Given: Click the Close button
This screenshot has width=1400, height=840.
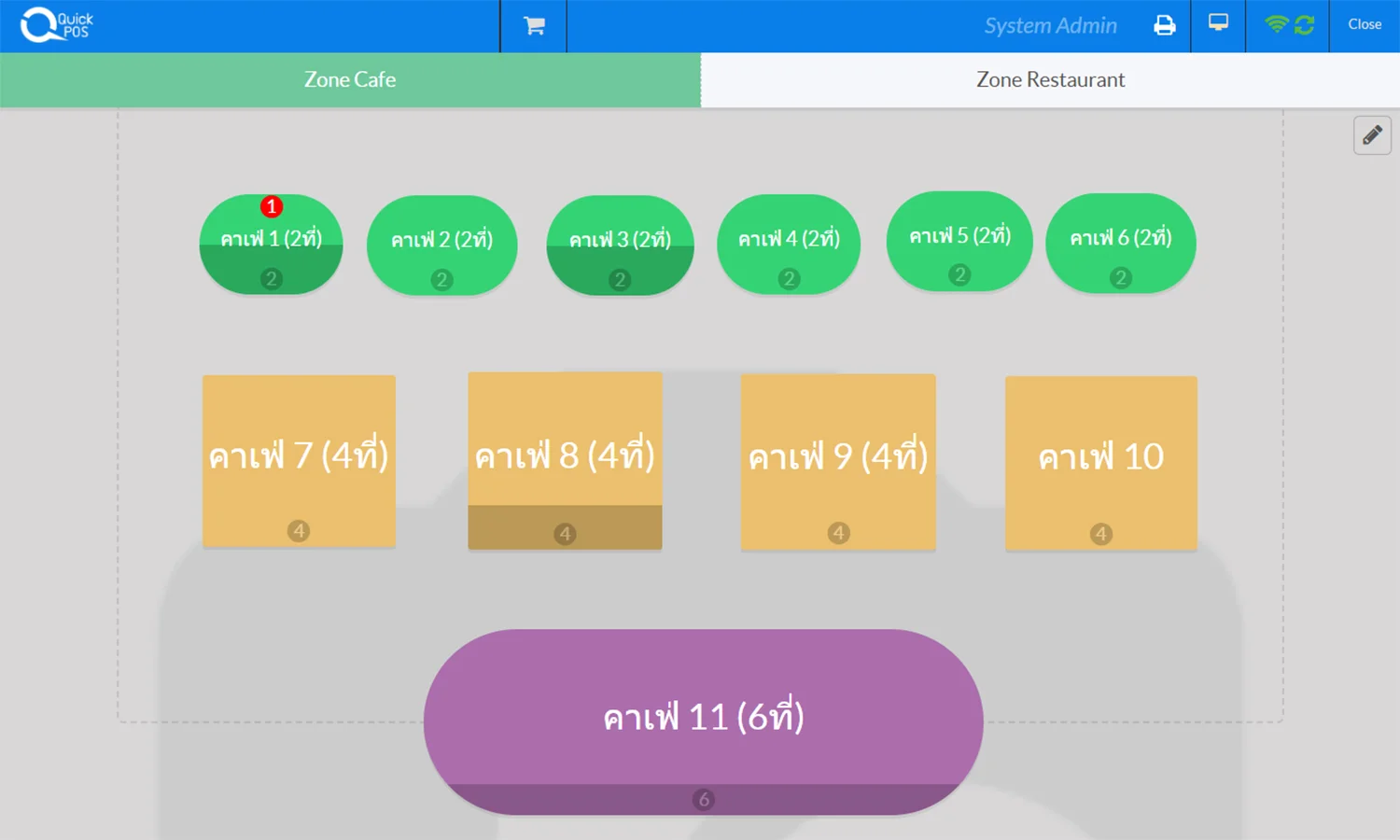Looking at the screenshot, I should [1363, 25].
